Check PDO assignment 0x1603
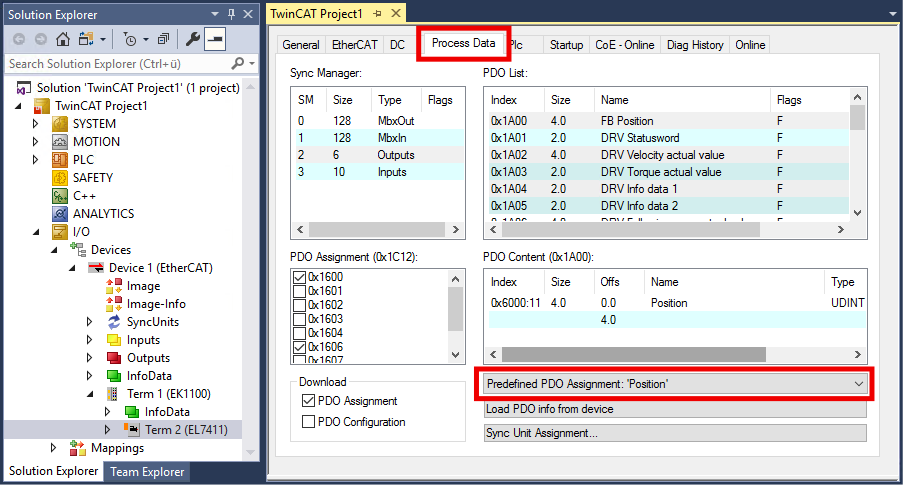 pos(299,319)
